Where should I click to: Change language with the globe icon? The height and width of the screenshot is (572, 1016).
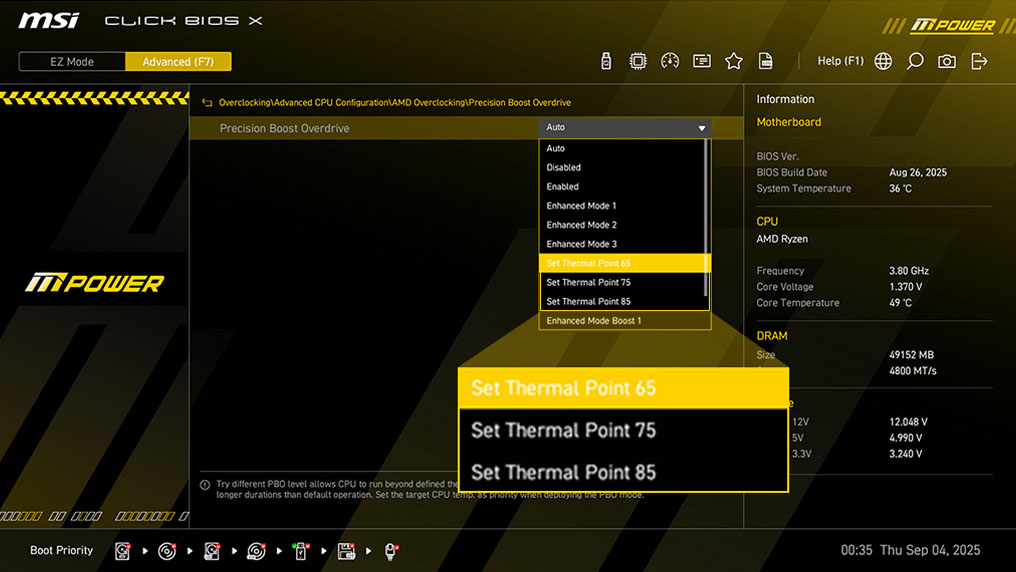click(883, 61)
